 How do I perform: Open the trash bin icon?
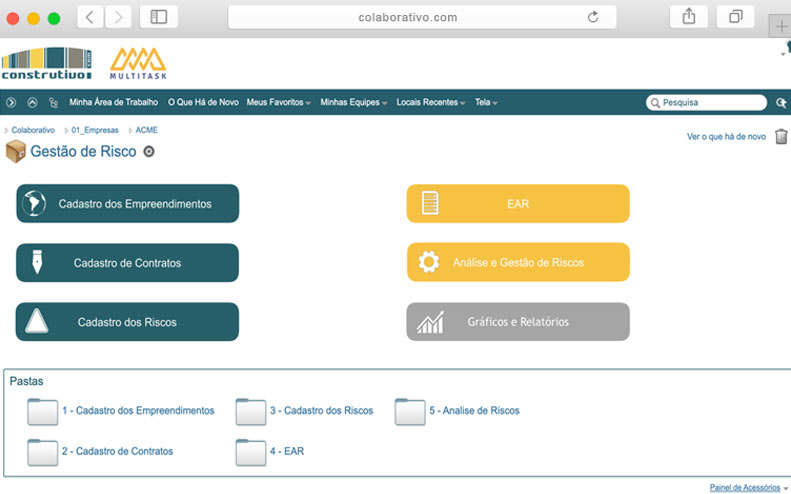coord(781,136)
